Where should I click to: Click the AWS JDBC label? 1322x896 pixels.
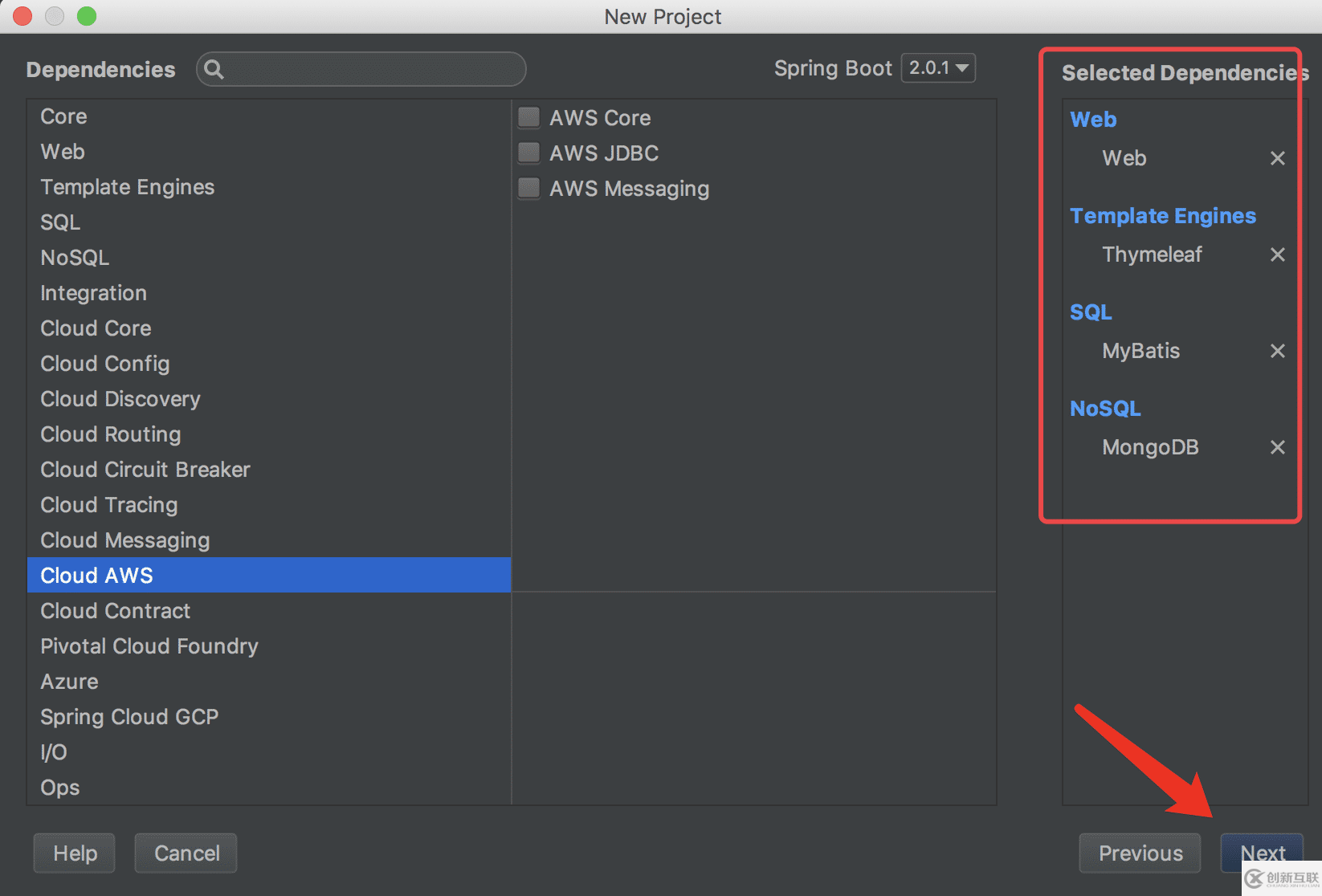(x=604, y=153)
